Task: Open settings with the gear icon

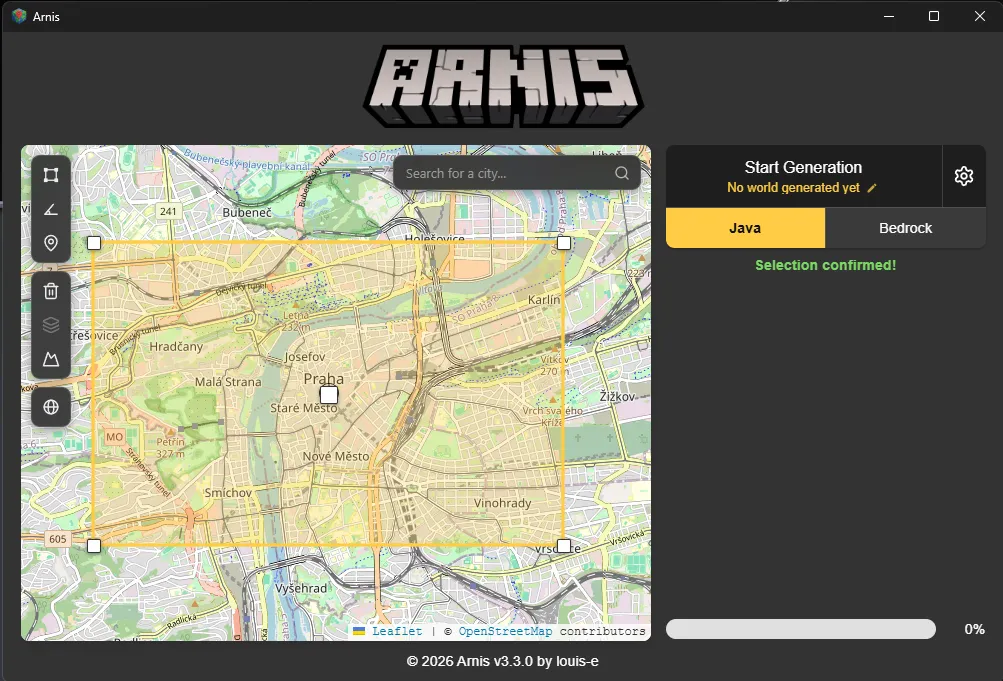Action: click(963, 176)
